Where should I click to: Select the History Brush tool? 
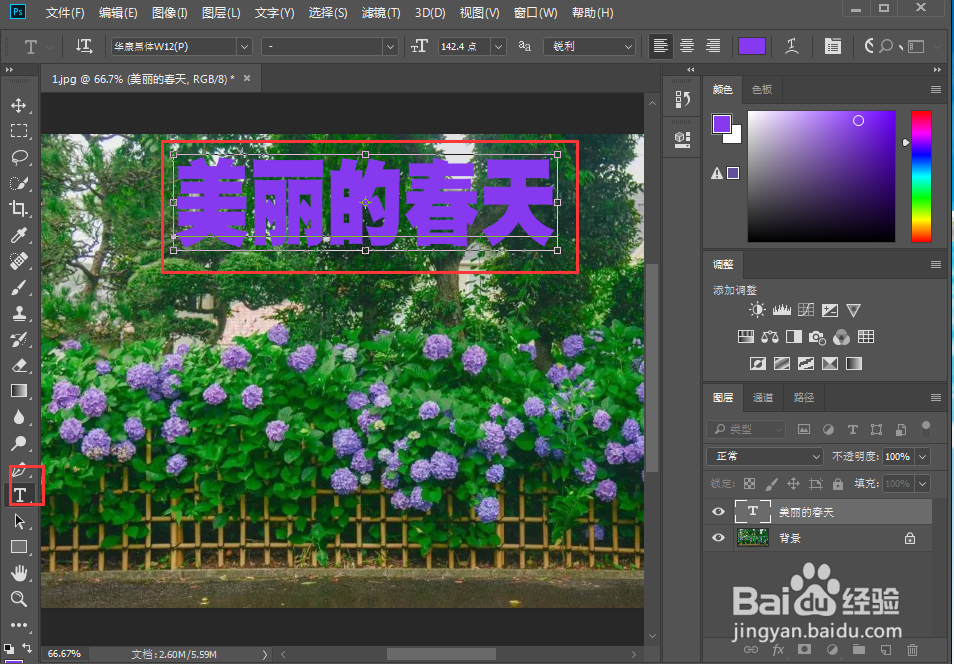(x=19, y=340)
